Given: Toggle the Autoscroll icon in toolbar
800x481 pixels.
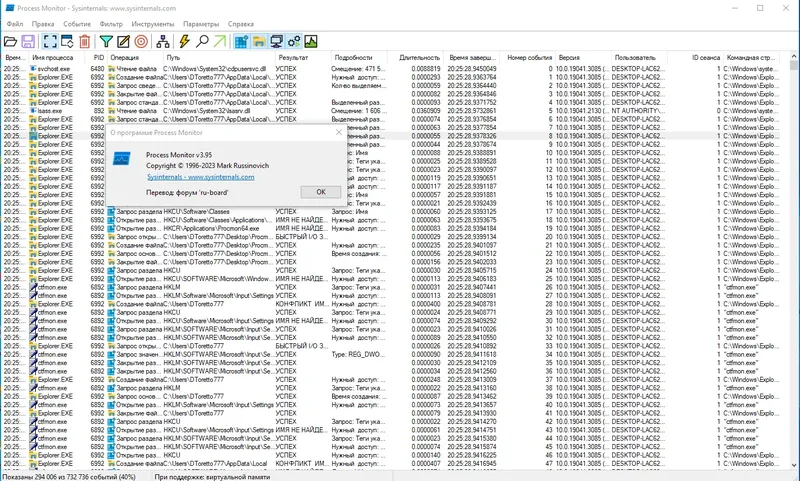Looking at the screenshot, I should [x=67, y=41].
